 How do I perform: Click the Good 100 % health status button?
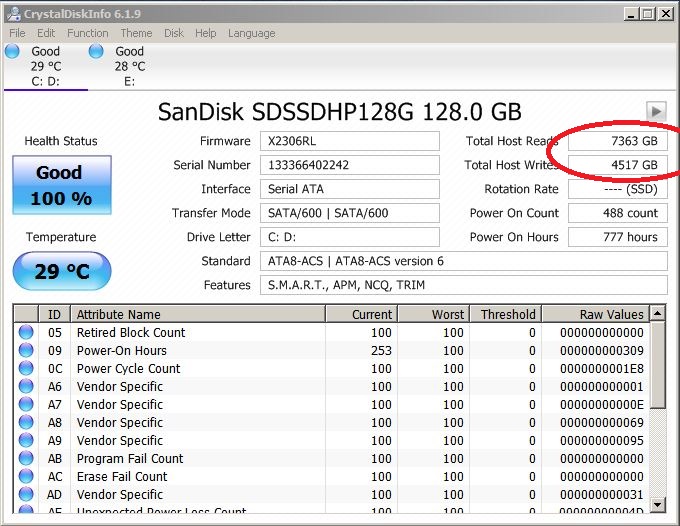pyautogui.click(x=62, y=185)
